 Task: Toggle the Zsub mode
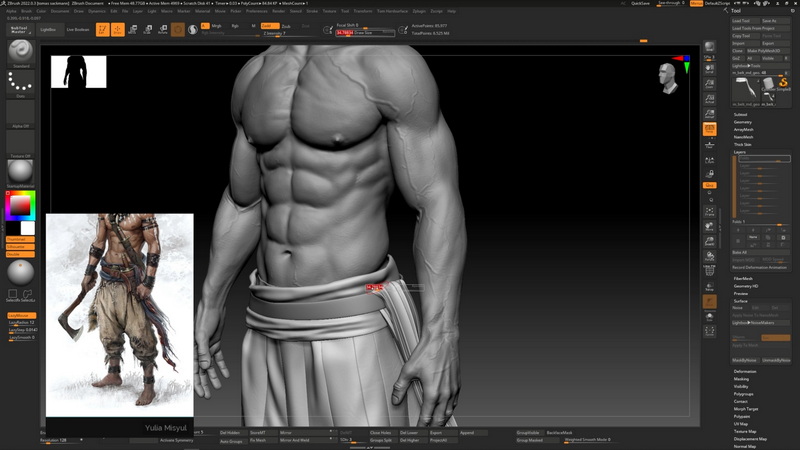coord(286,26)
